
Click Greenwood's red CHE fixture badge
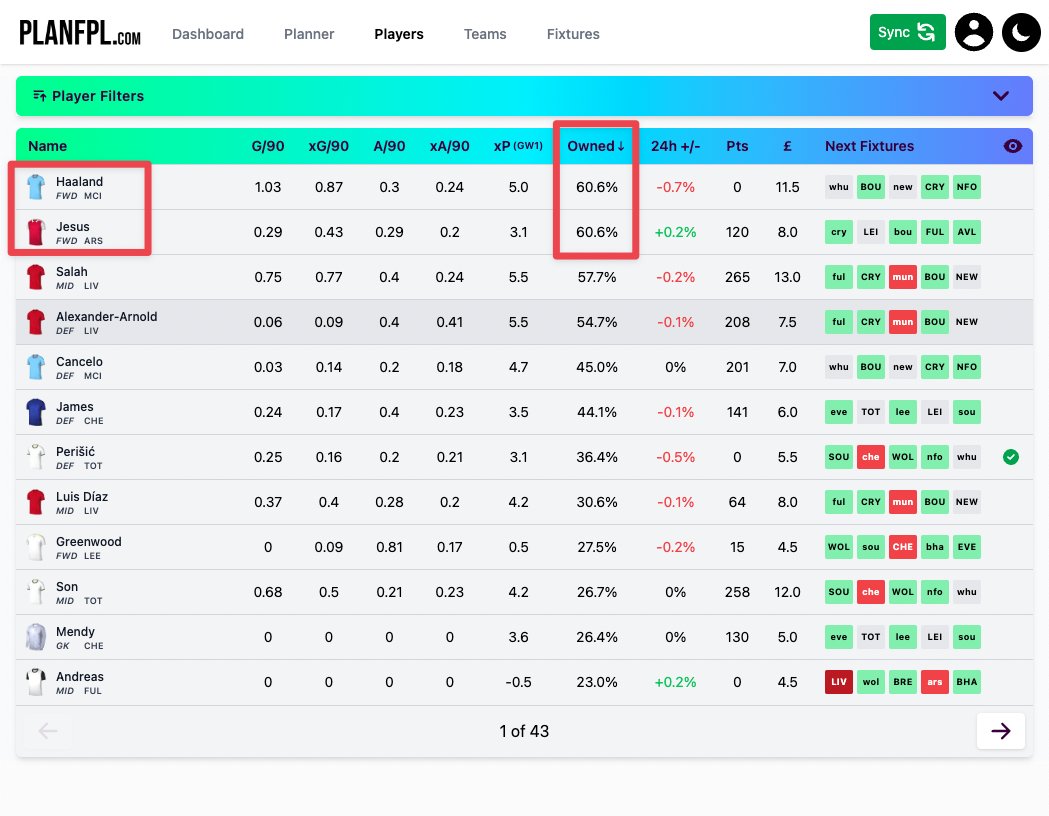point(902,547)
